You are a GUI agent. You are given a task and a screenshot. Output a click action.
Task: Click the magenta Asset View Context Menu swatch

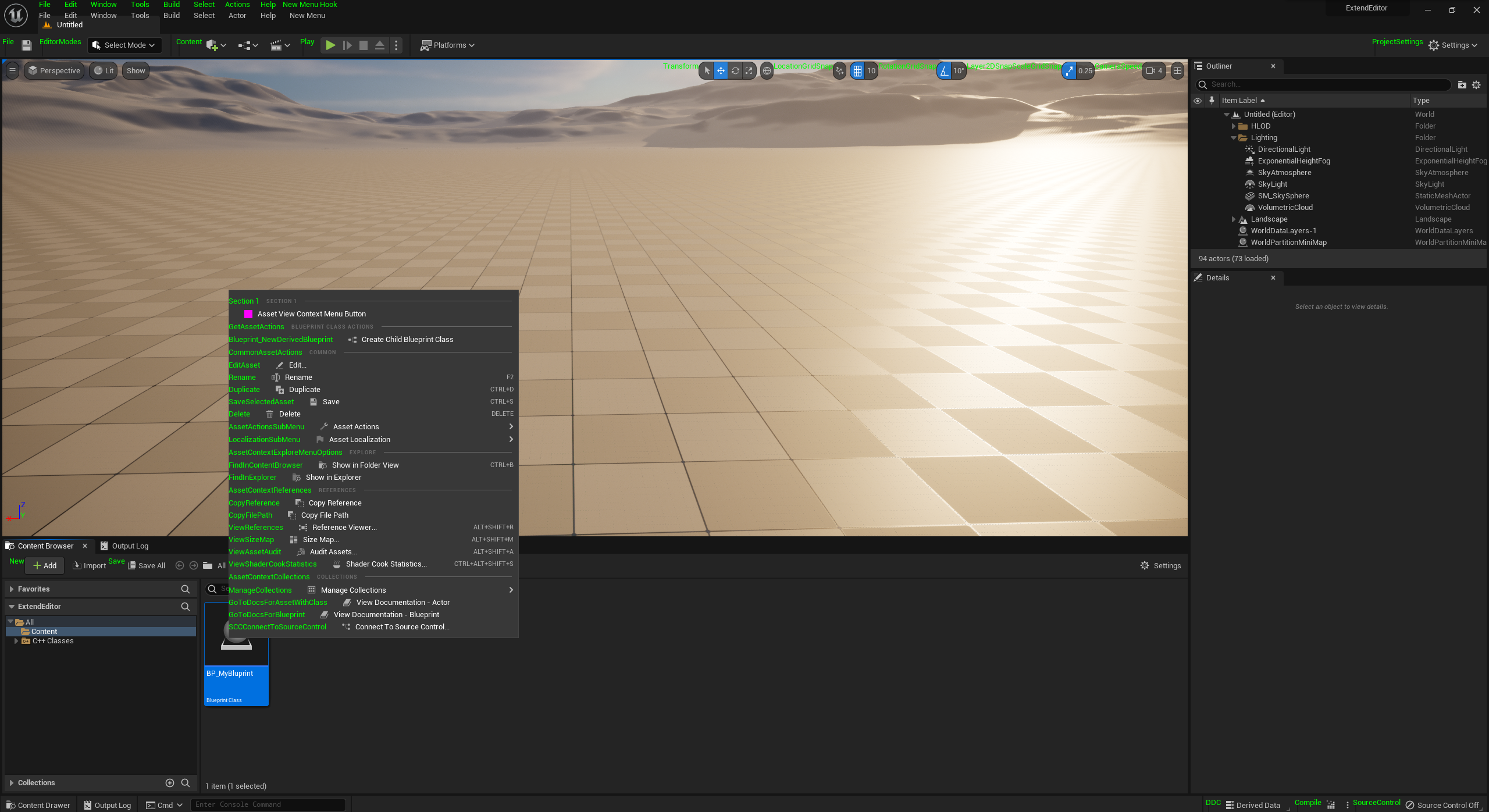pos(248,314)
